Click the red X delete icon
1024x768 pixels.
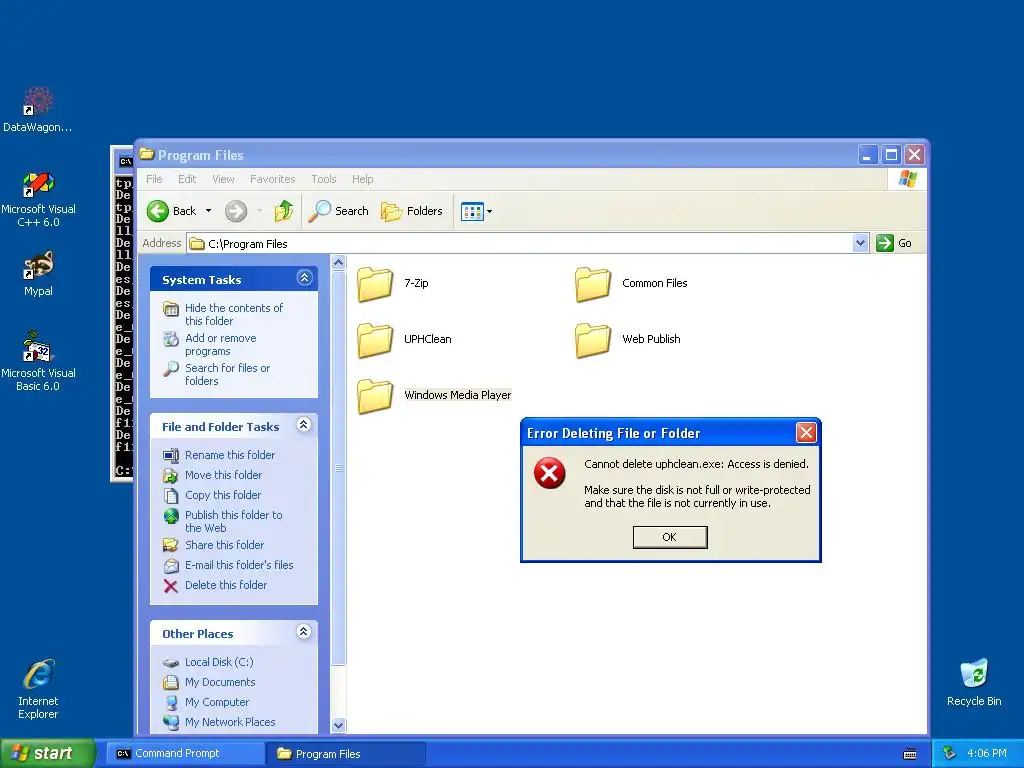click(170, 586)
